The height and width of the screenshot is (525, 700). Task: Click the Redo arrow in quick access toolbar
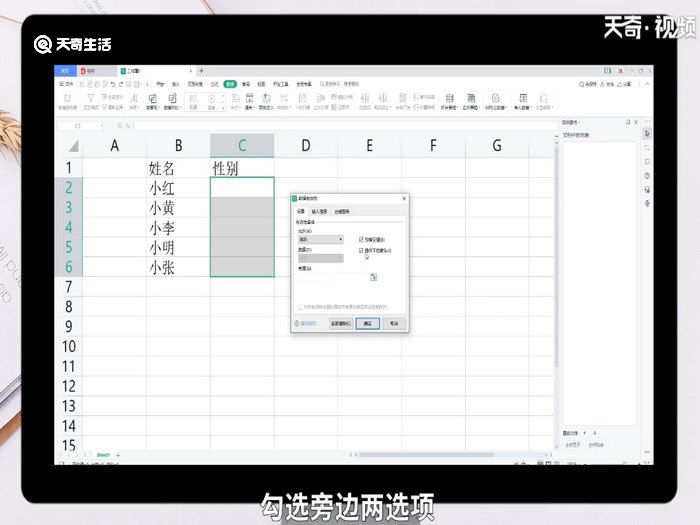point(121,84)
